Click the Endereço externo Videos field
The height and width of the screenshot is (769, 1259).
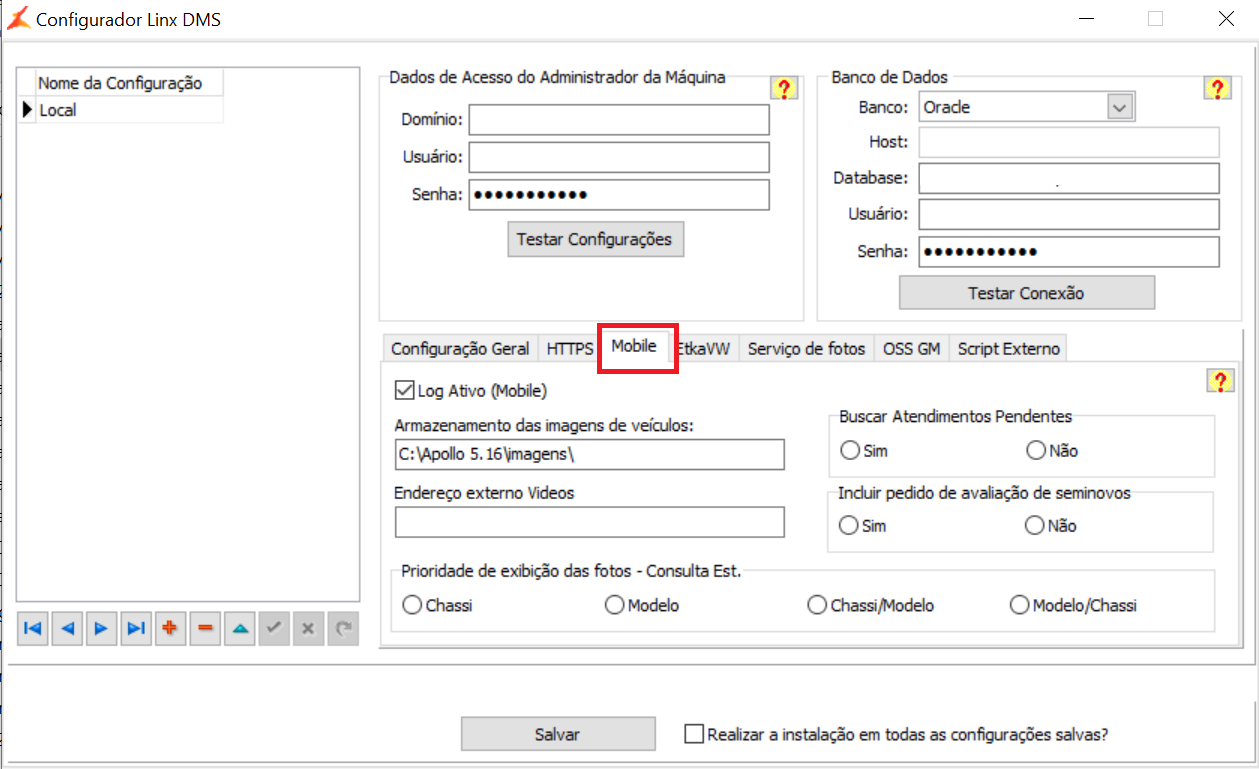[x=590, y=522]
